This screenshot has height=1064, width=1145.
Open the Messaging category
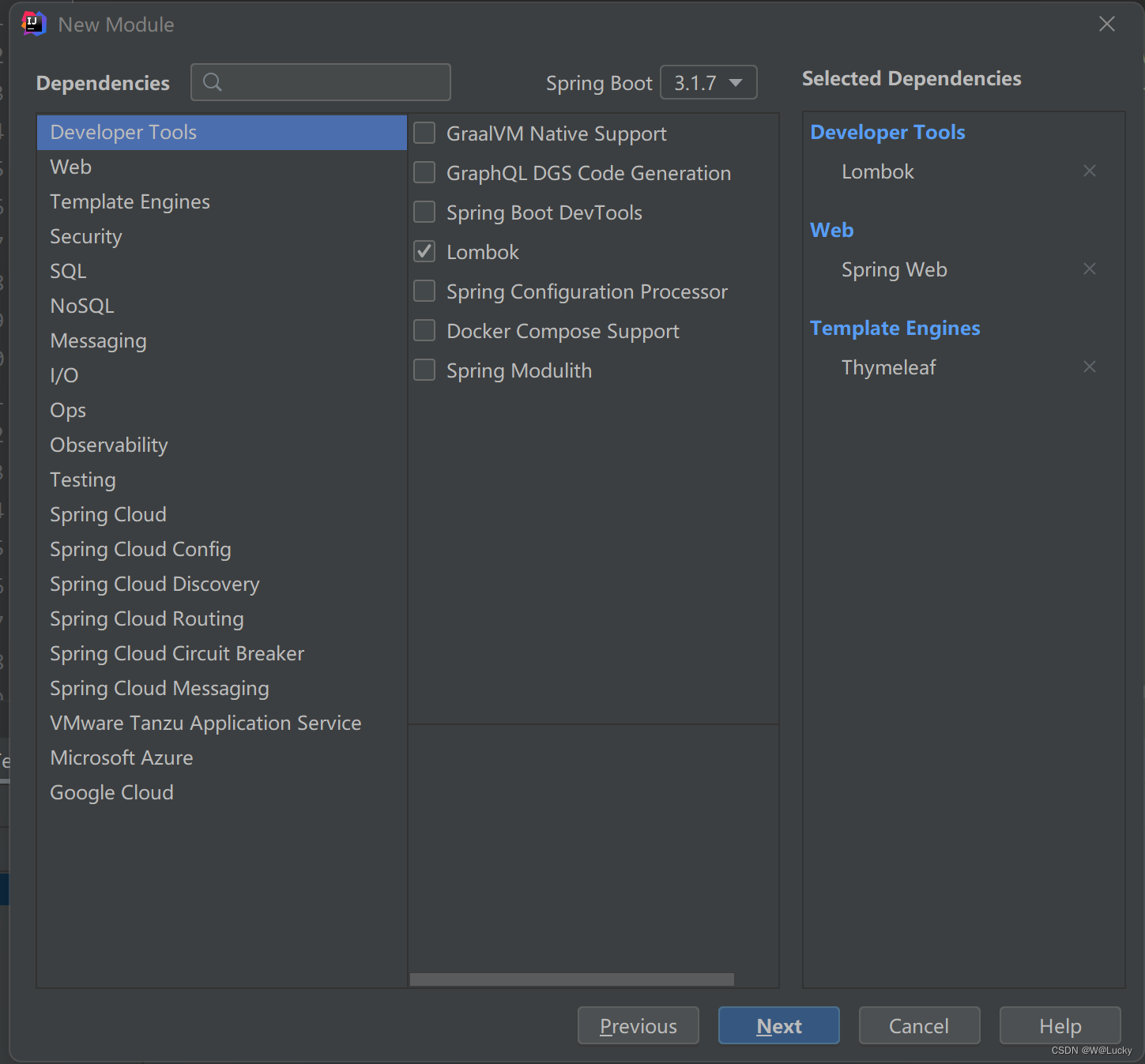tap(222, 340)
